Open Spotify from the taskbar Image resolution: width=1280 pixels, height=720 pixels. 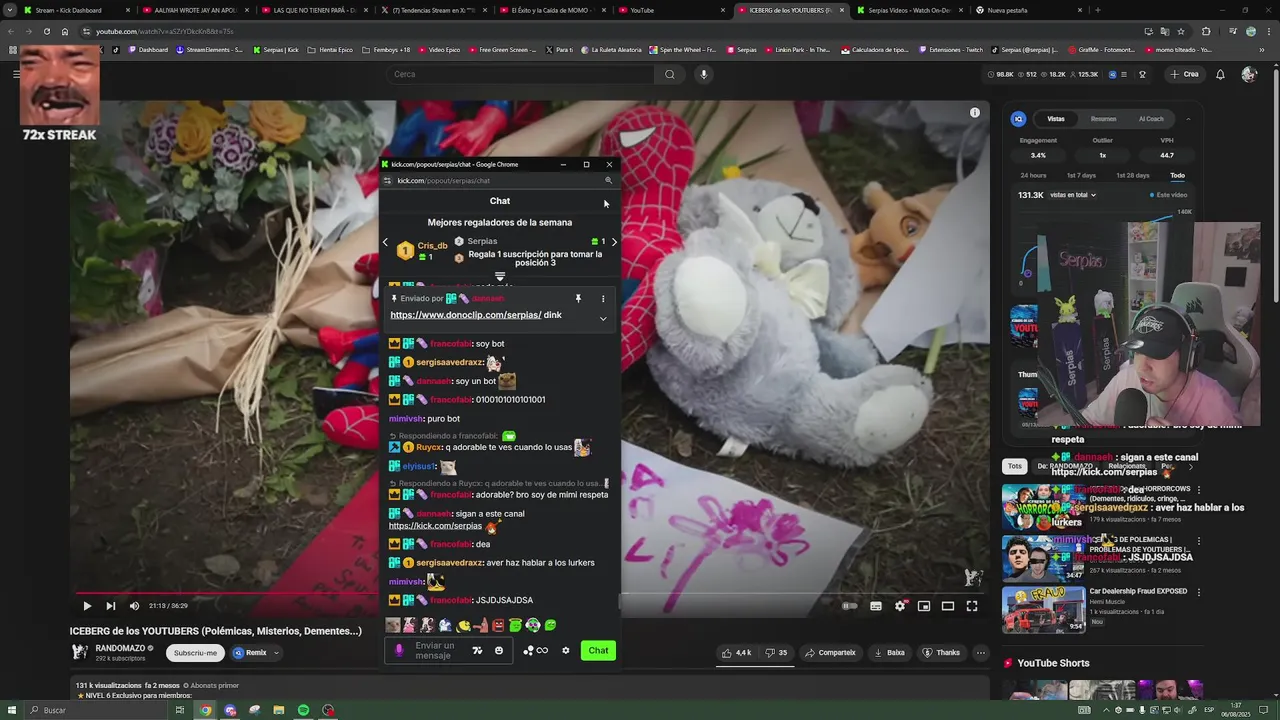(303, 710)
